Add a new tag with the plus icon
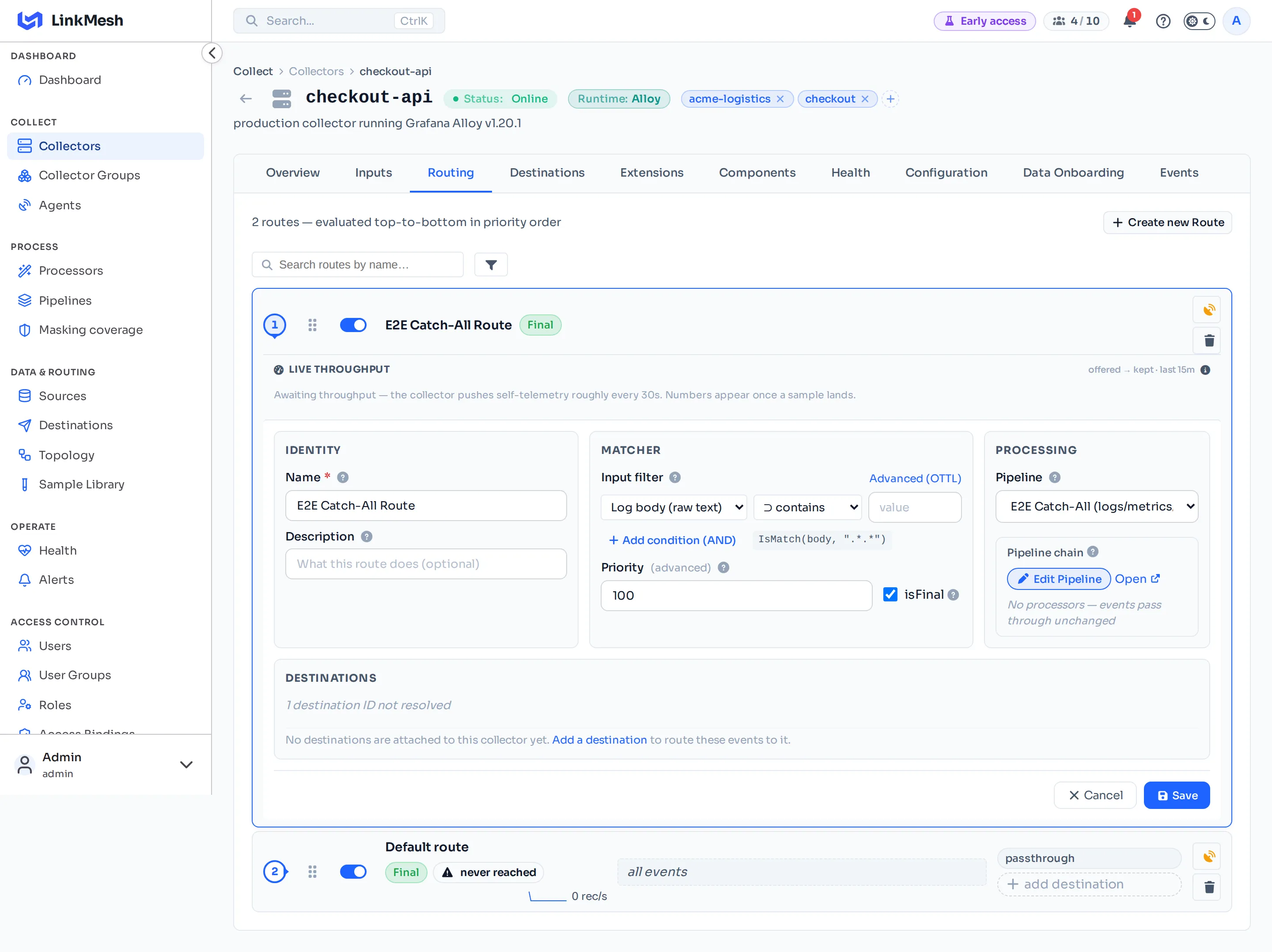The height and width of the screenshot is (952, 1272). (890, 99)
